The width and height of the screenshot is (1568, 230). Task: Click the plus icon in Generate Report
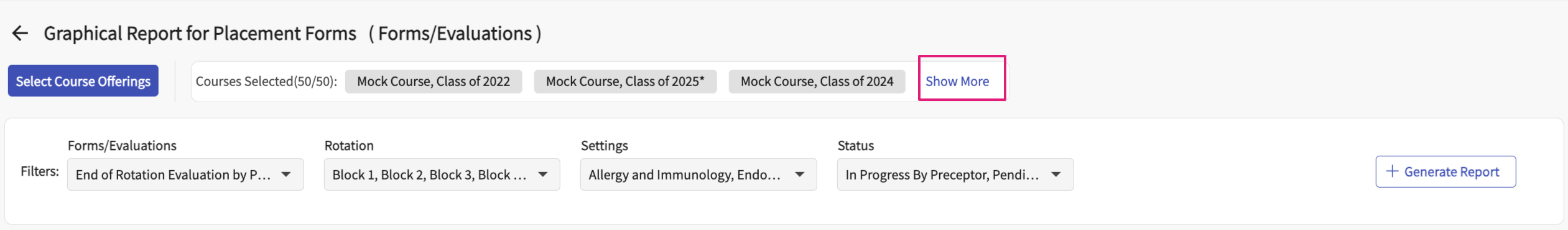1392,171
